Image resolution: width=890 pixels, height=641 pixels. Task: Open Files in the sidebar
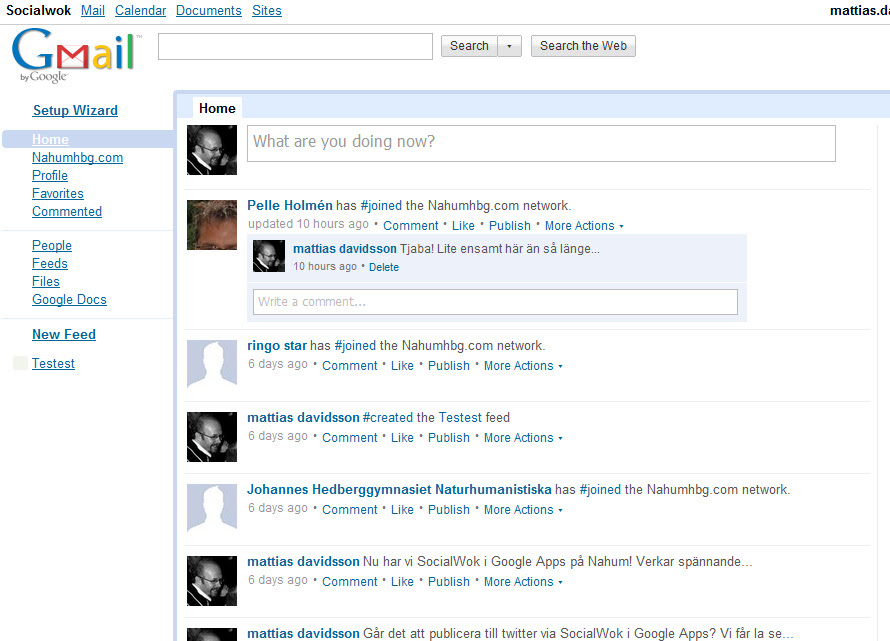pyautogui.click(x=45, y=282)
